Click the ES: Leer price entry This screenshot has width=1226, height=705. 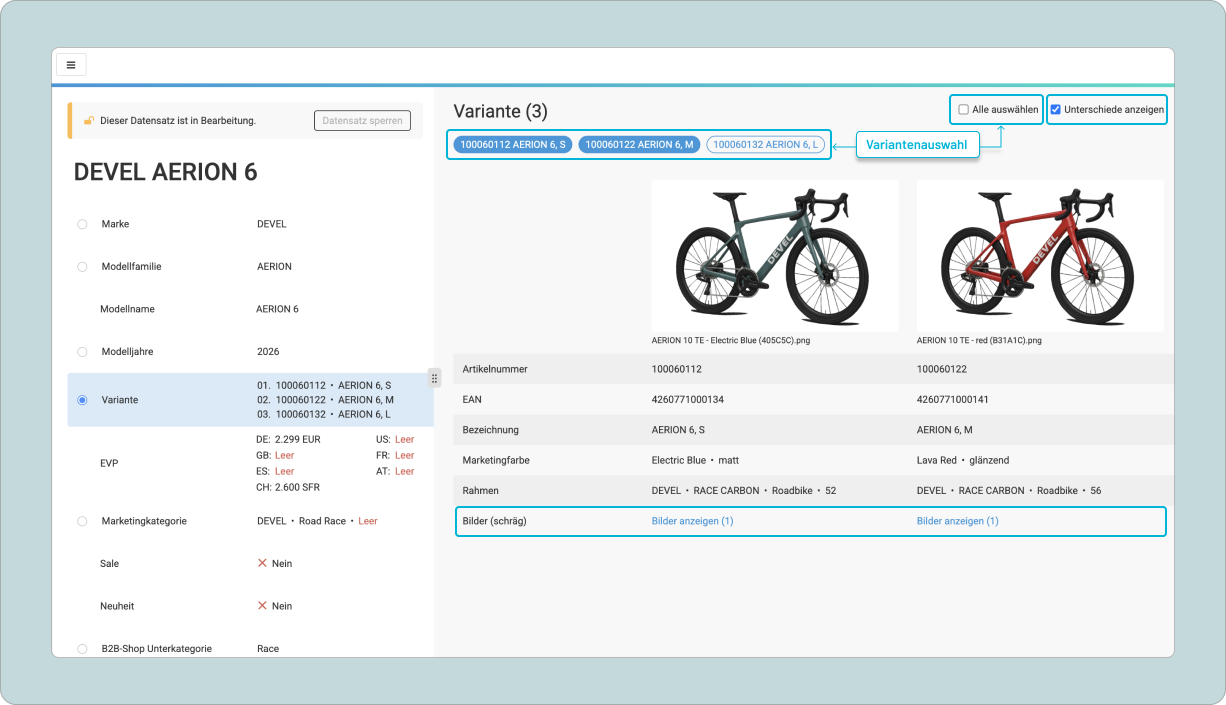[x=275, y=471]
